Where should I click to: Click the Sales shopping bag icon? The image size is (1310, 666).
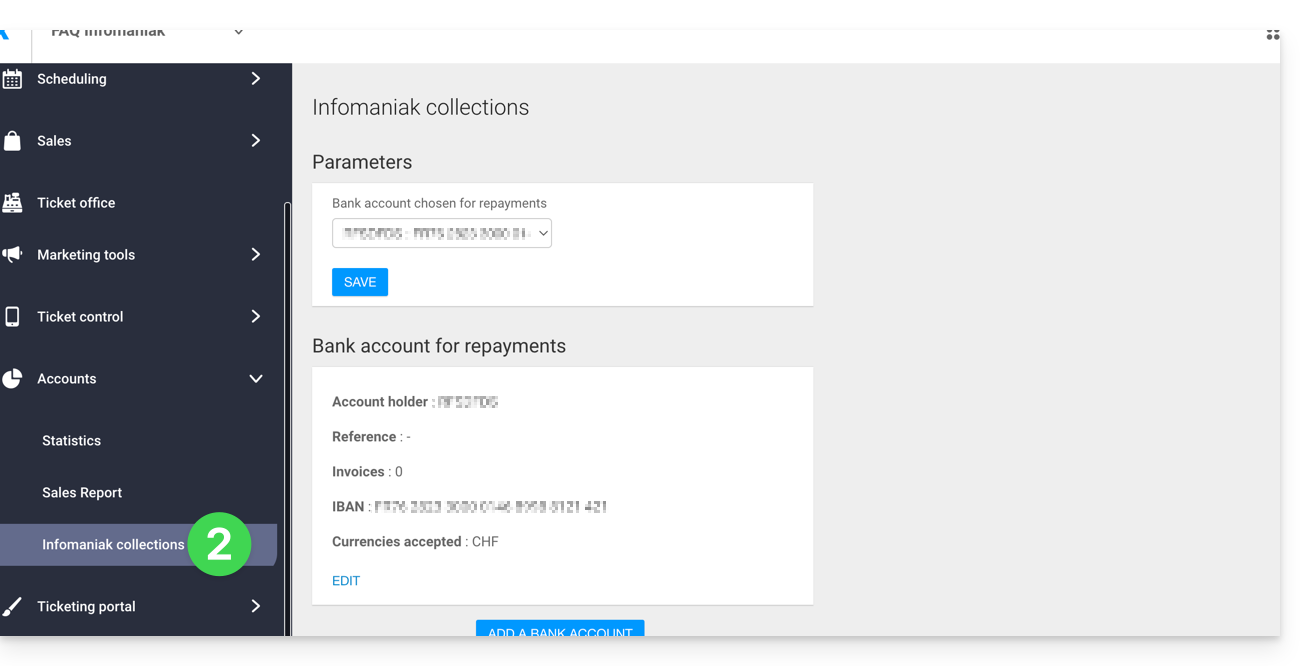pos(12,141)
